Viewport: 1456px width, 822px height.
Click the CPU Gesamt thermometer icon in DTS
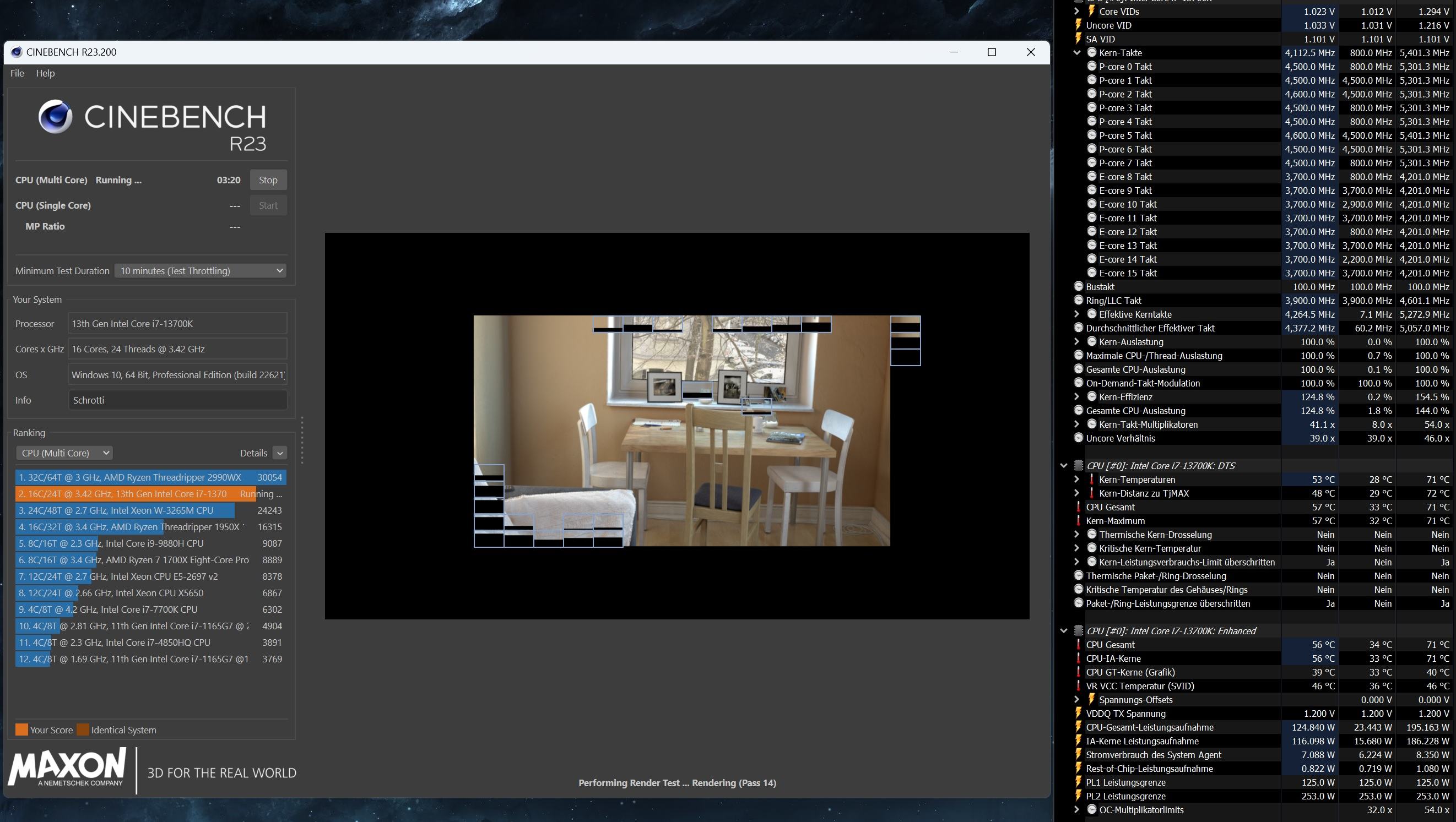point(1079,507)
